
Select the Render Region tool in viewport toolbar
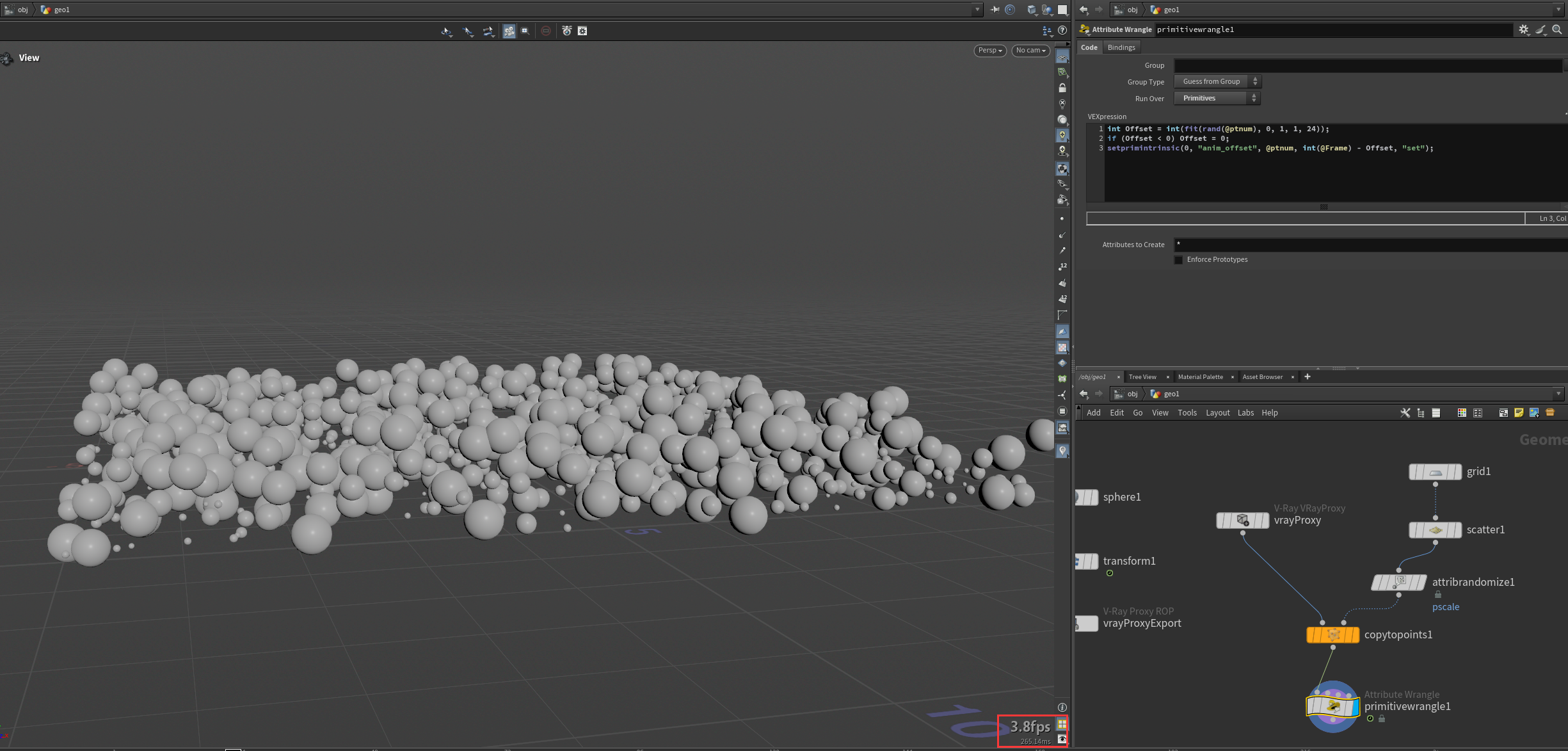[x=525, y=31]
